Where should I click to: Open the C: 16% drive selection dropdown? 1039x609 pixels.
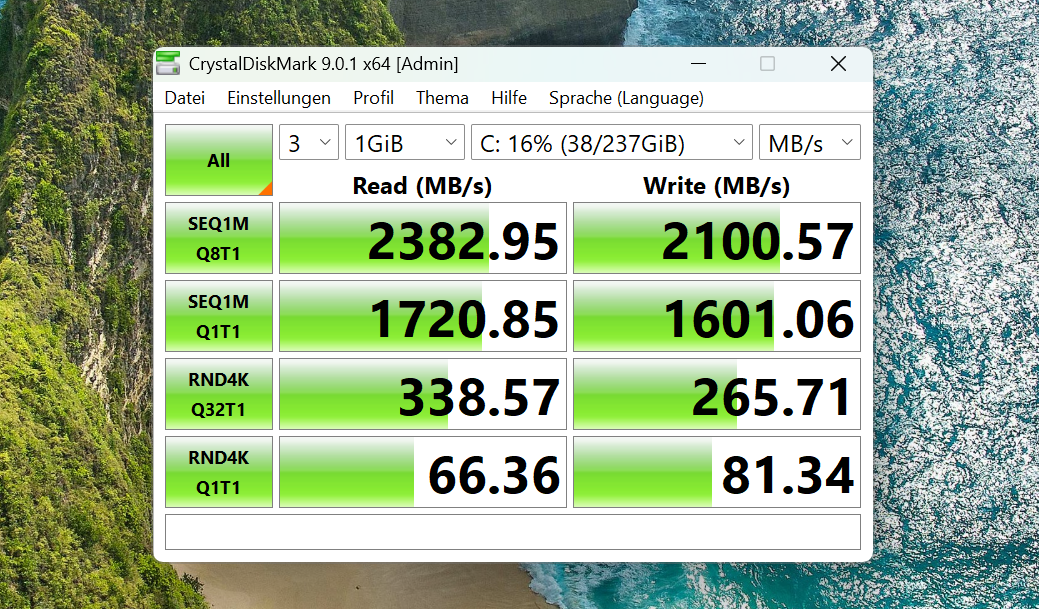click(612, 142)
